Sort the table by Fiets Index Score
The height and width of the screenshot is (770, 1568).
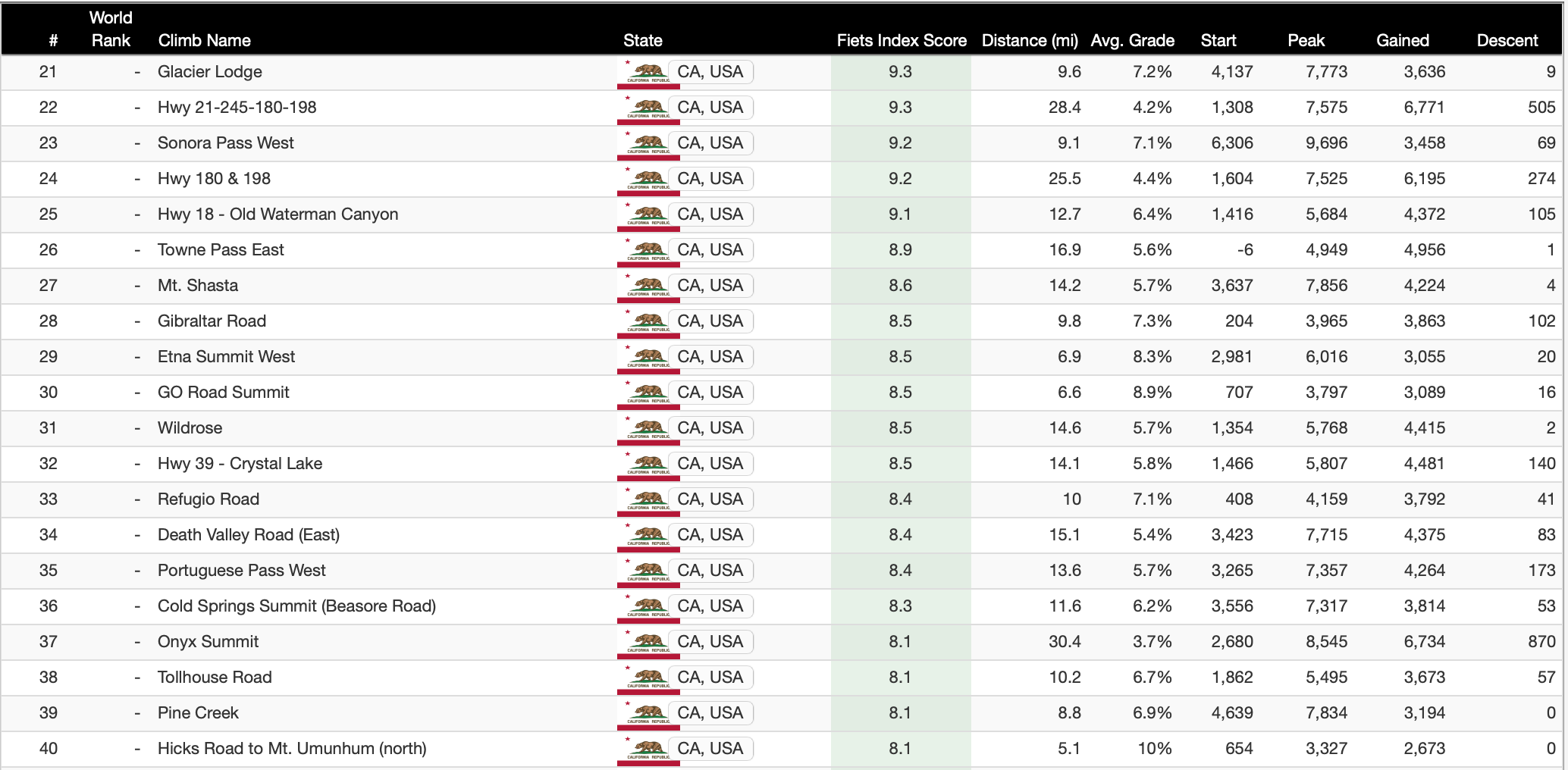click(x=901, y=41)
